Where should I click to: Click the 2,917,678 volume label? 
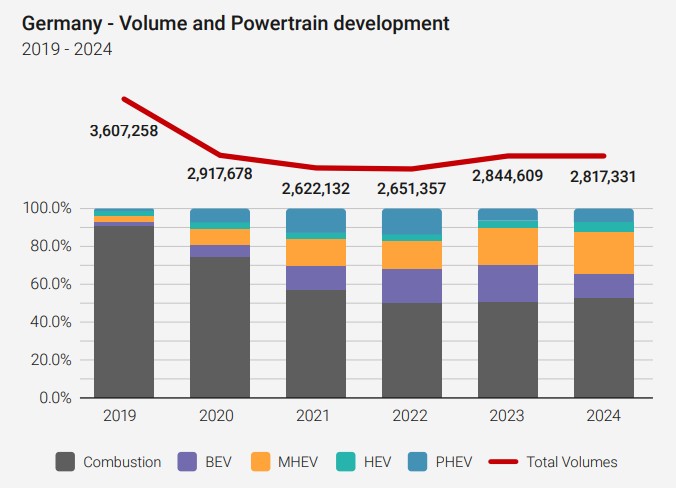(x=220, y=173)
